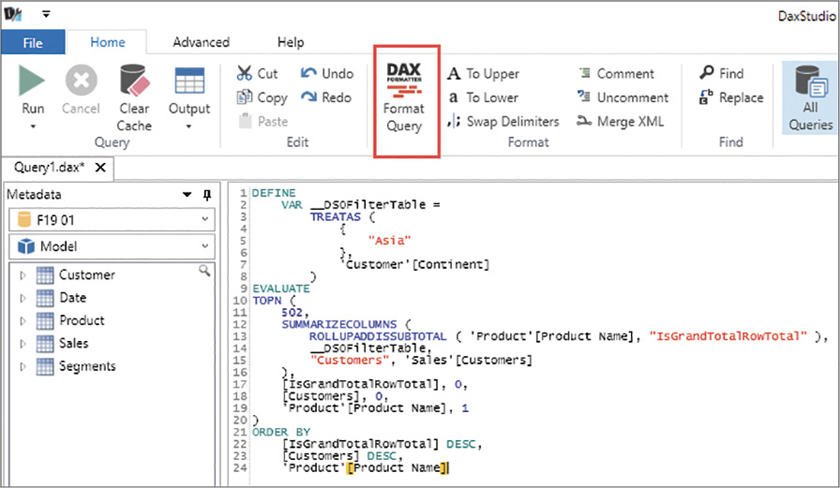
Task: Open the Help ribbon tab
Action: coord(290,42)
